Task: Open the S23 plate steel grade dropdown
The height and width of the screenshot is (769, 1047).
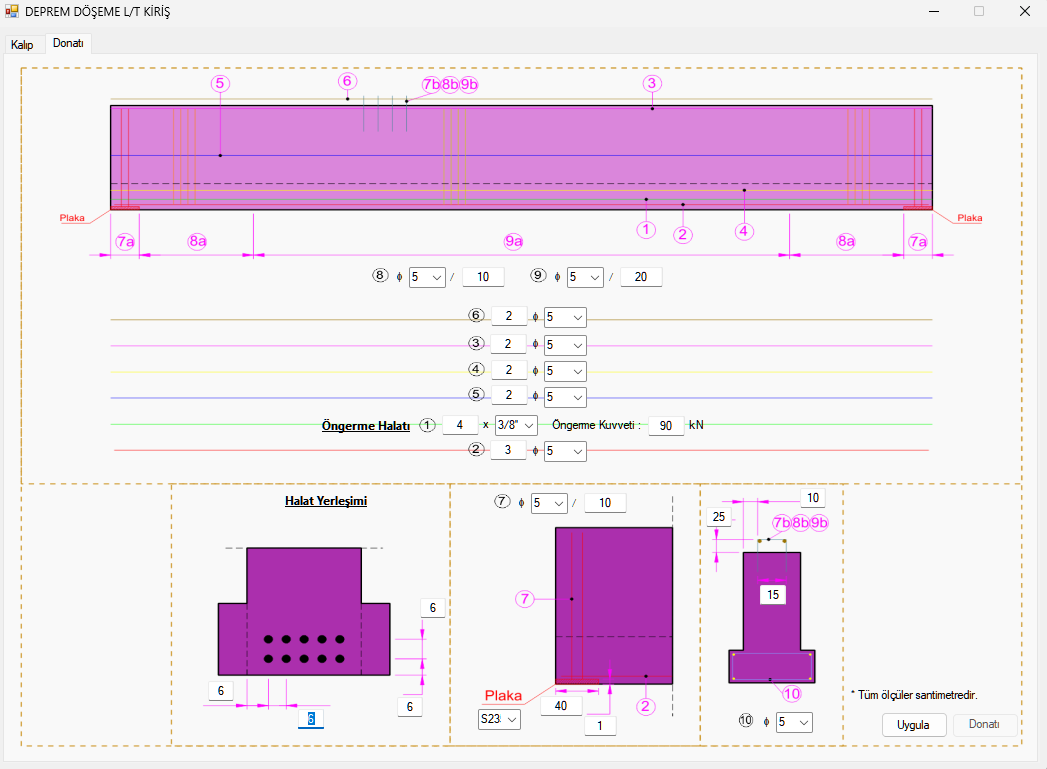Action: [x=499, y=719]
